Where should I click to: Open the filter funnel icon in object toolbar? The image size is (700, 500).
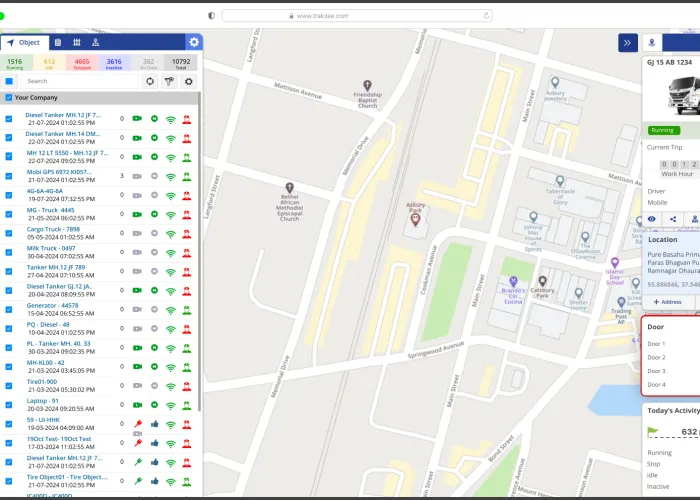click(x=169, y=81)
